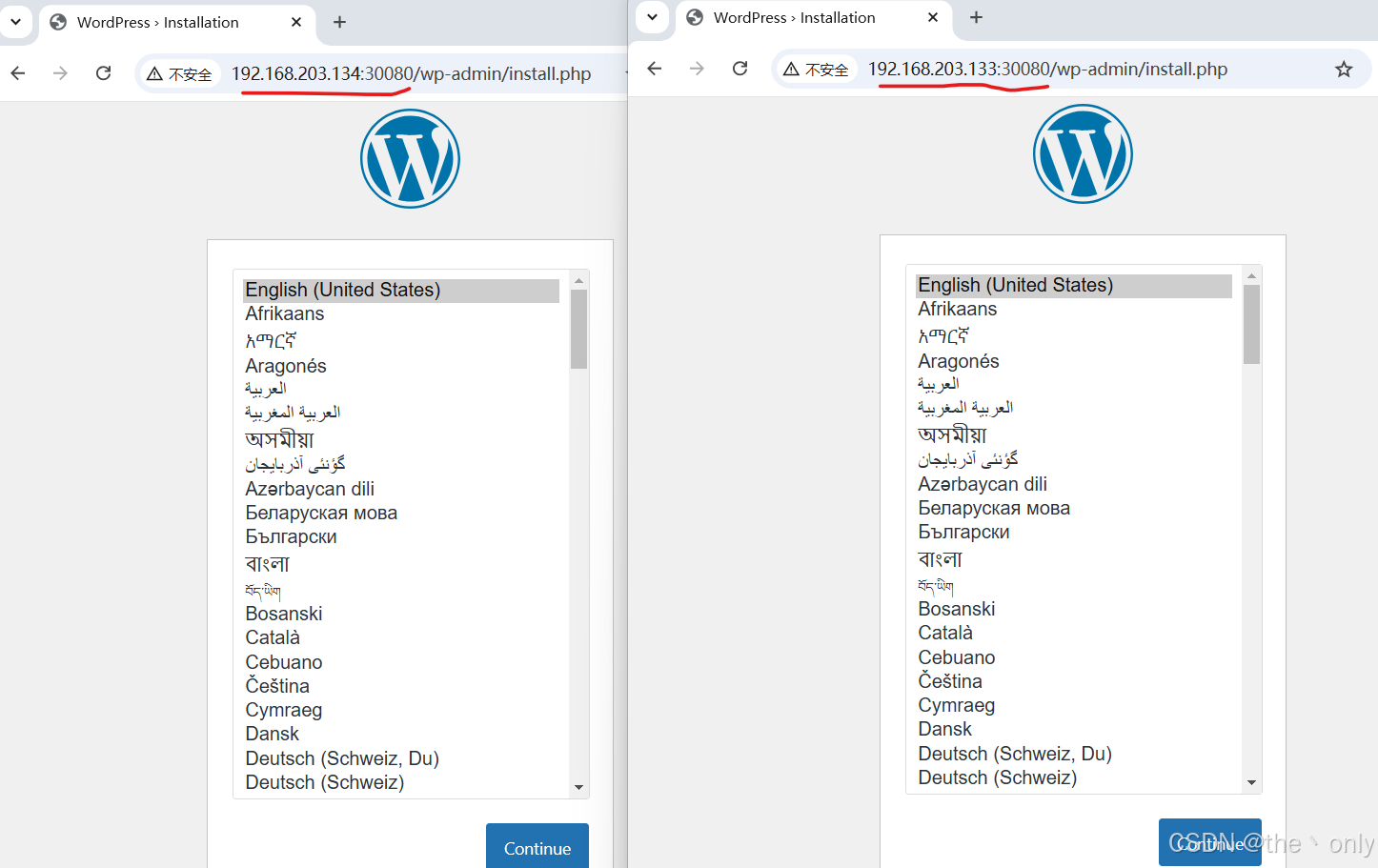The image size is (1378, 868).
Task: Select Català in right language list
Action: pos(1074,633)
